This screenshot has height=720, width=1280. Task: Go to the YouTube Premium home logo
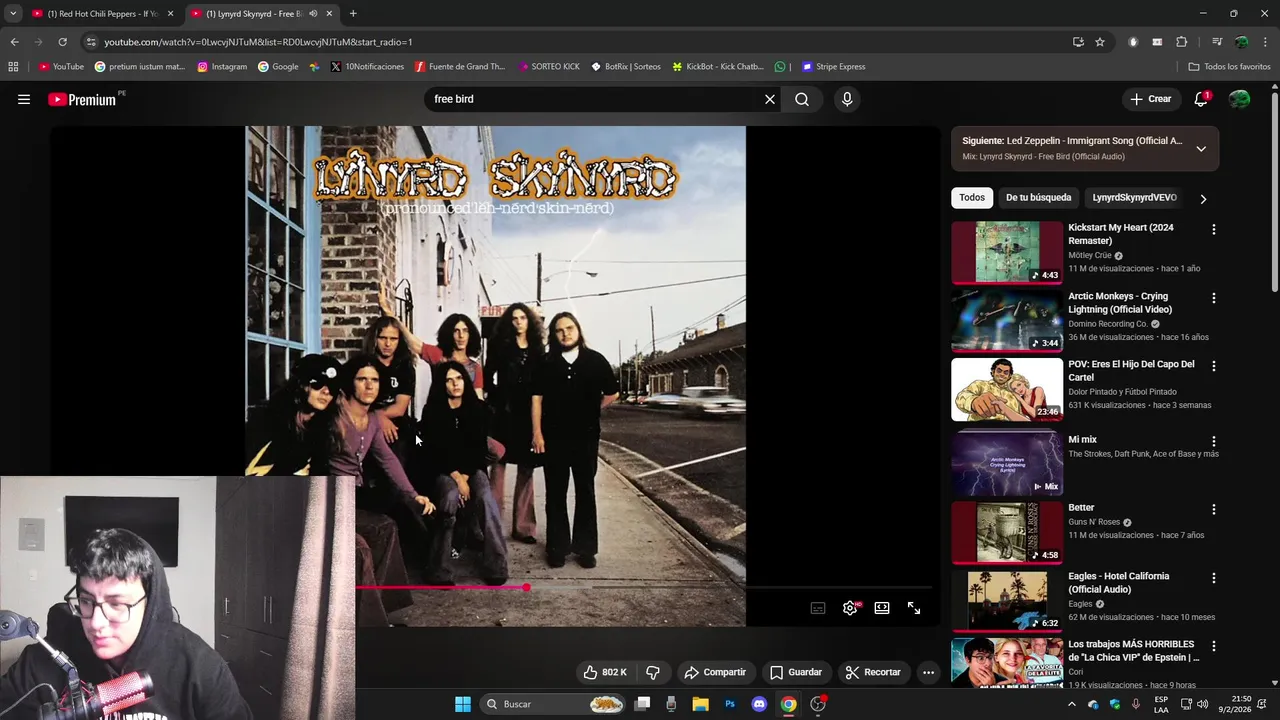click(x=83, y=99)
